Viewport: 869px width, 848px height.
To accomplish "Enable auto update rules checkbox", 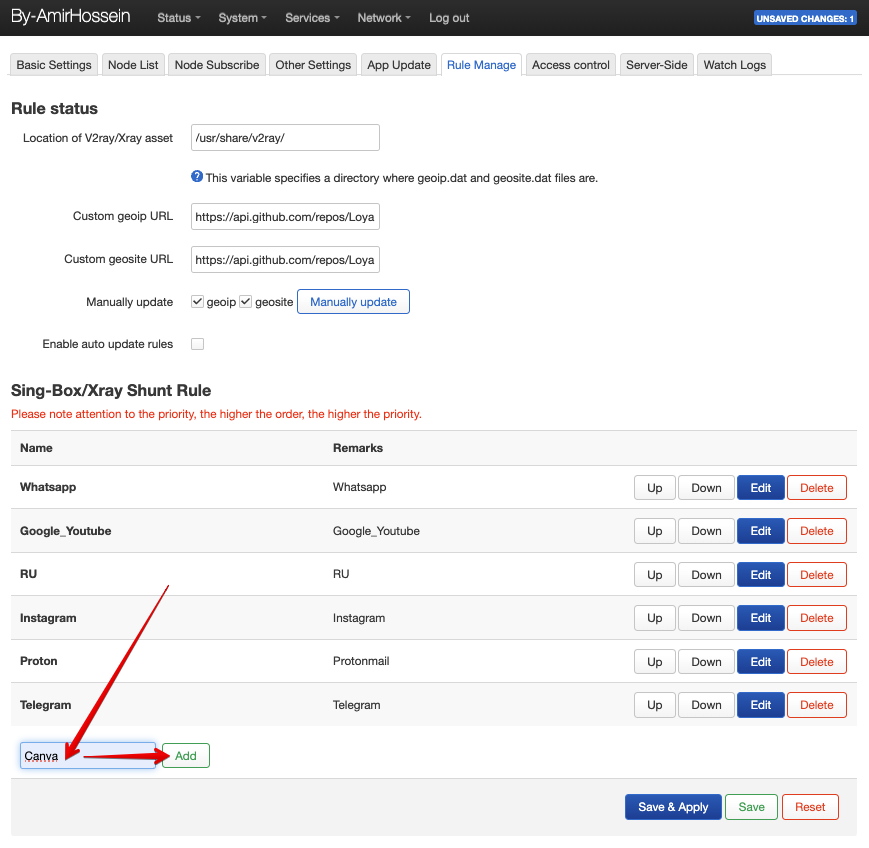I will [198, 344].
